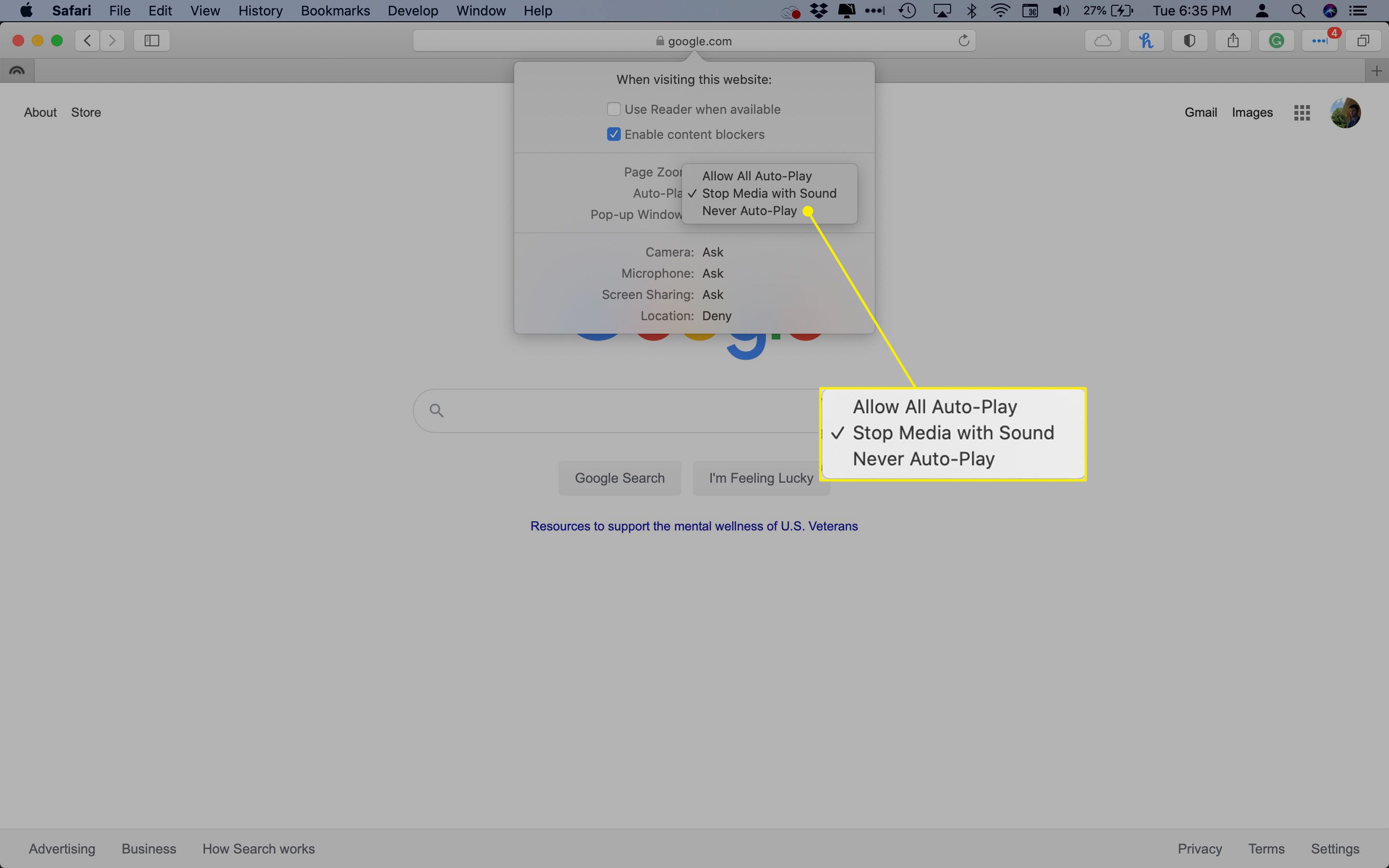This screenshot has height=868, width=1389.
Task: Open the Advertising footer link
Action: [x=62, y=849]
